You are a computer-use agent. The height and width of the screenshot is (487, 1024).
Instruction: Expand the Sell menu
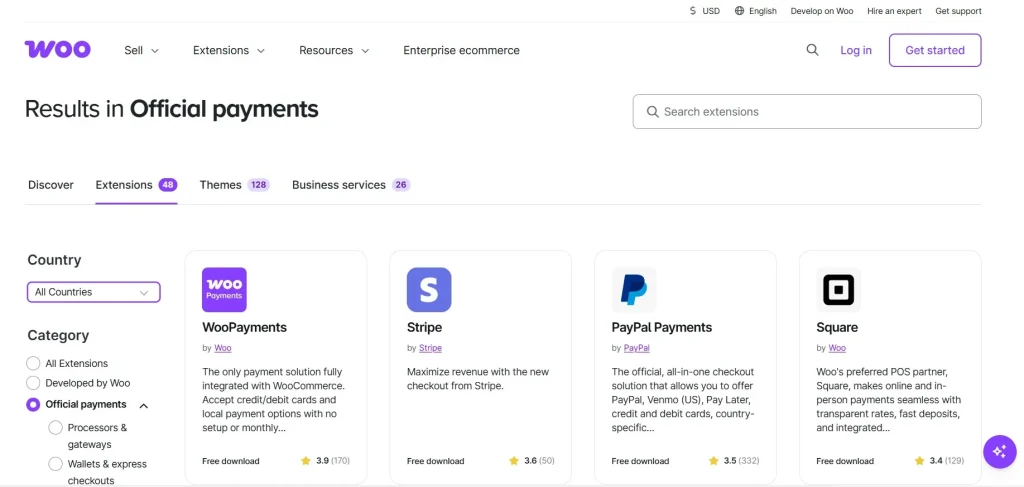coord(141,50)
